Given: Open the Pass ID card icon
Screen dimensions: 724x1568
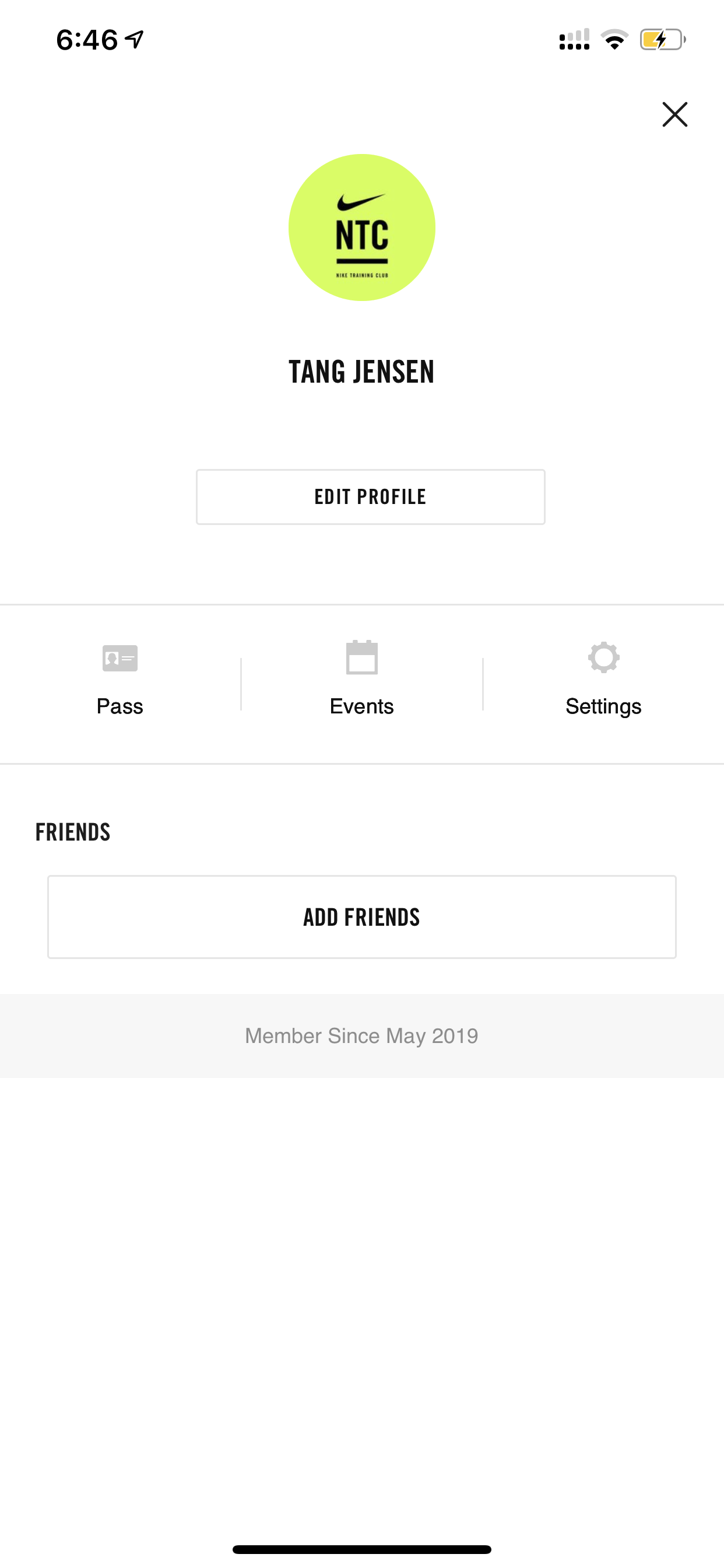Looking at the screenshot, I should coord(120,658).
